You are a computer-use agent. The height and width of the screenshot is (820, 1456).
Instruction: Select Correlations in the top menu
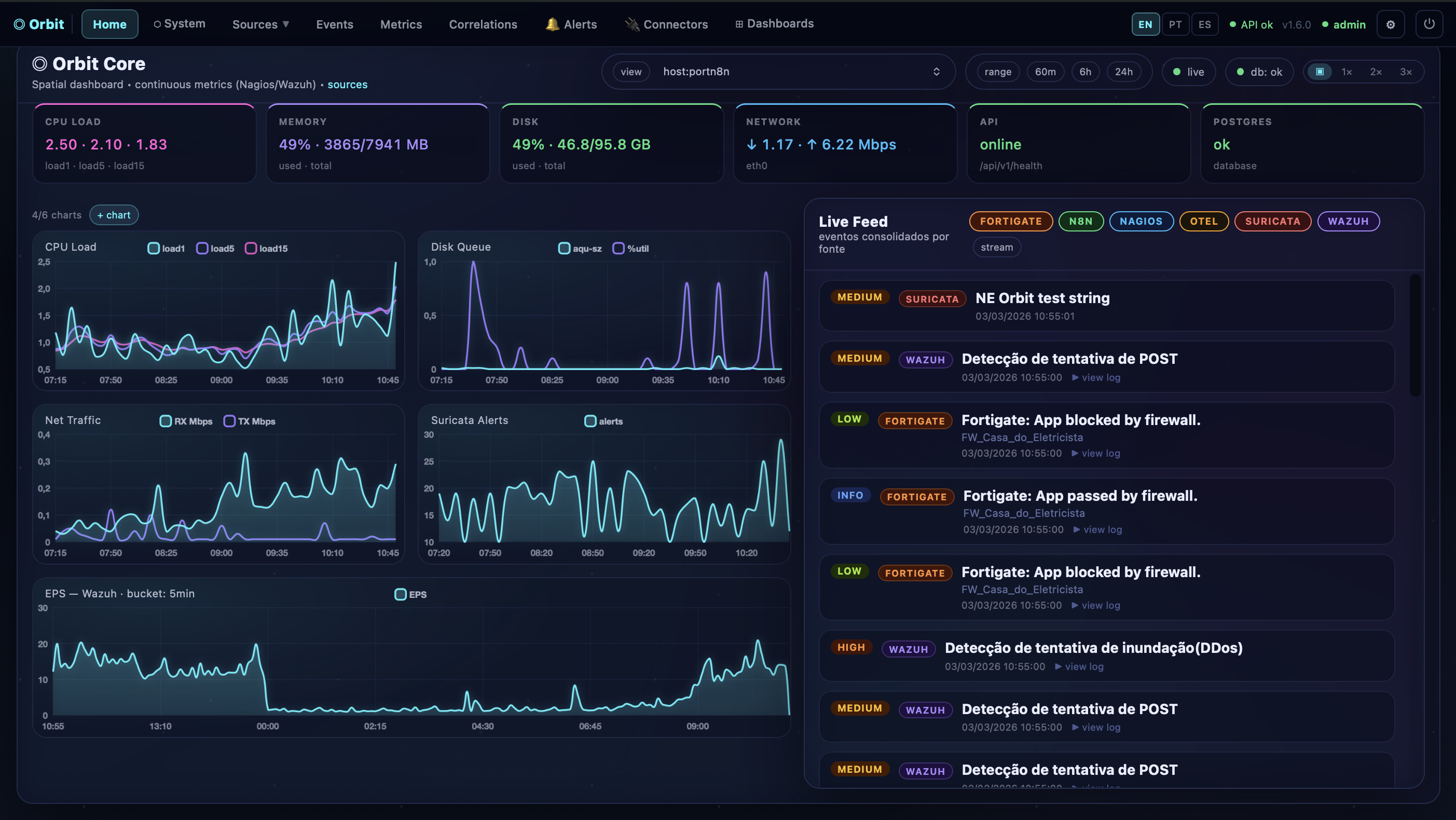click(483, 24)
